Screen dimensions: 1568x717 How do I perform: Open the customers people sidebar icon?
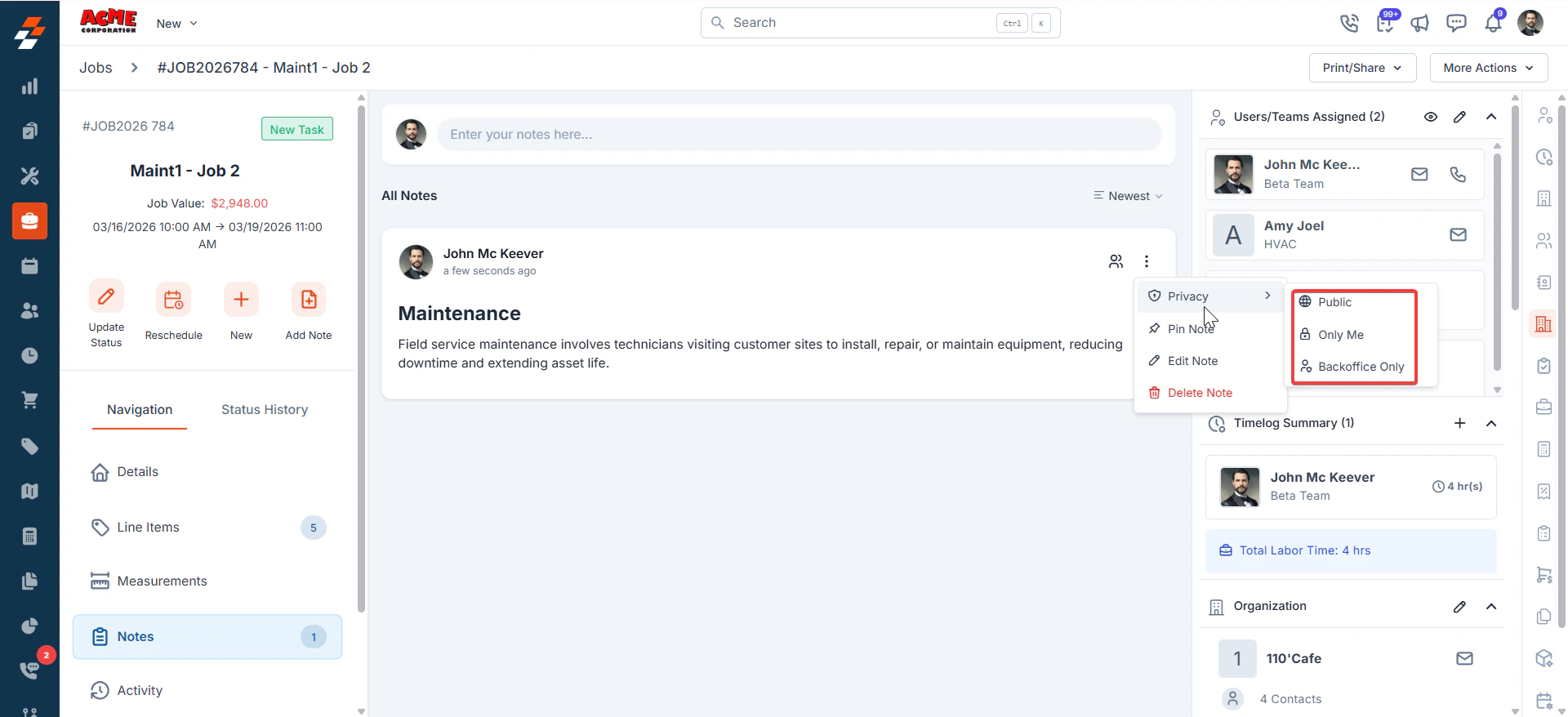point(29,310)
